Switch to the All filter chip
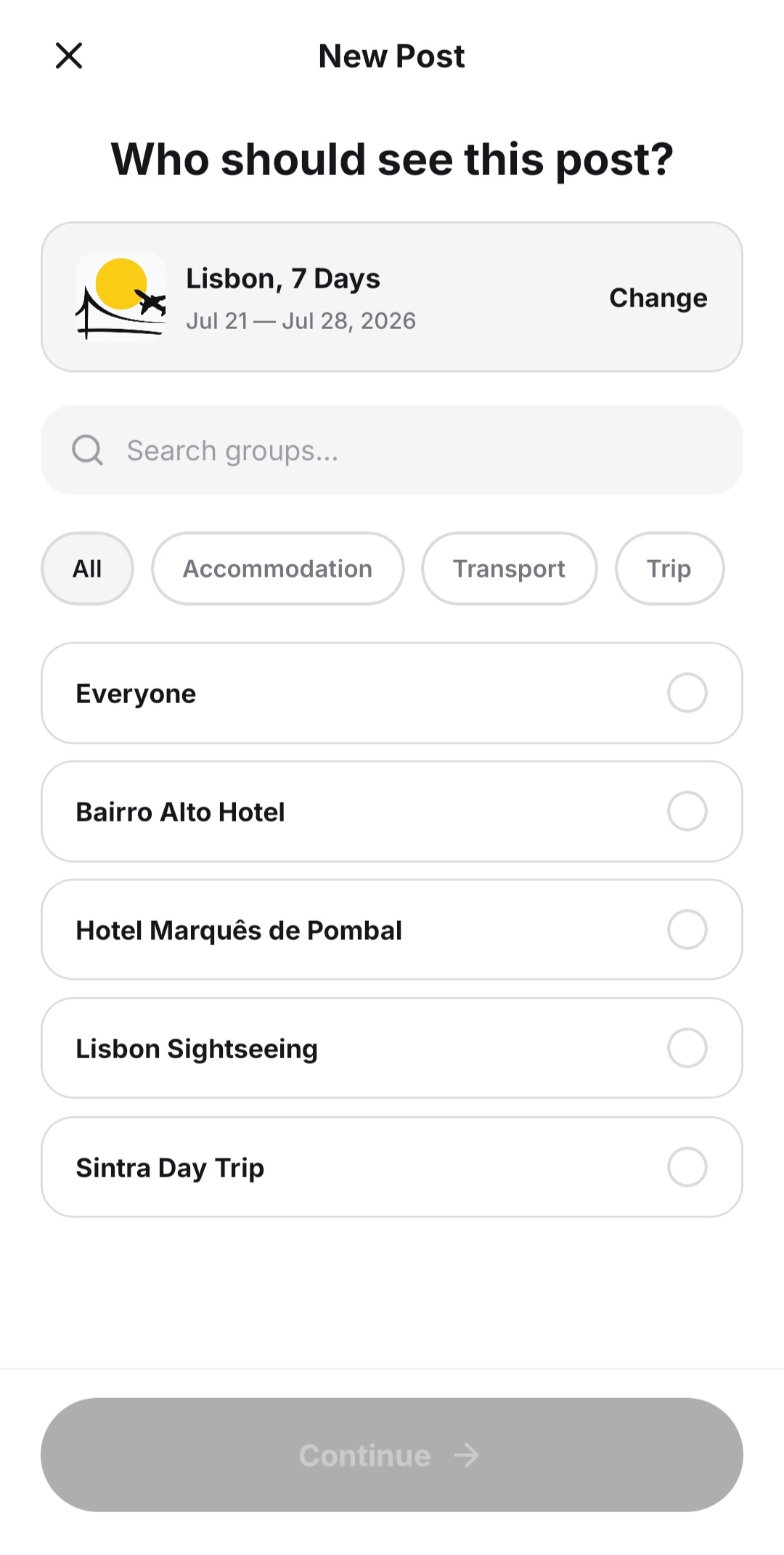 click(87, 569)
